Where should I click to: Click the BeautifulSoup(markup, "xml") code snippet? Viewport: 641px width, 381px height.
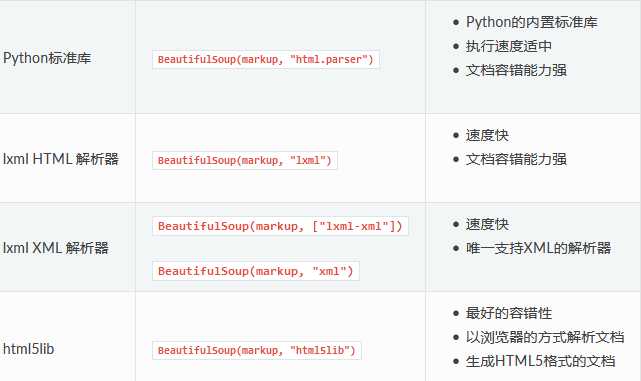(256, 271)
